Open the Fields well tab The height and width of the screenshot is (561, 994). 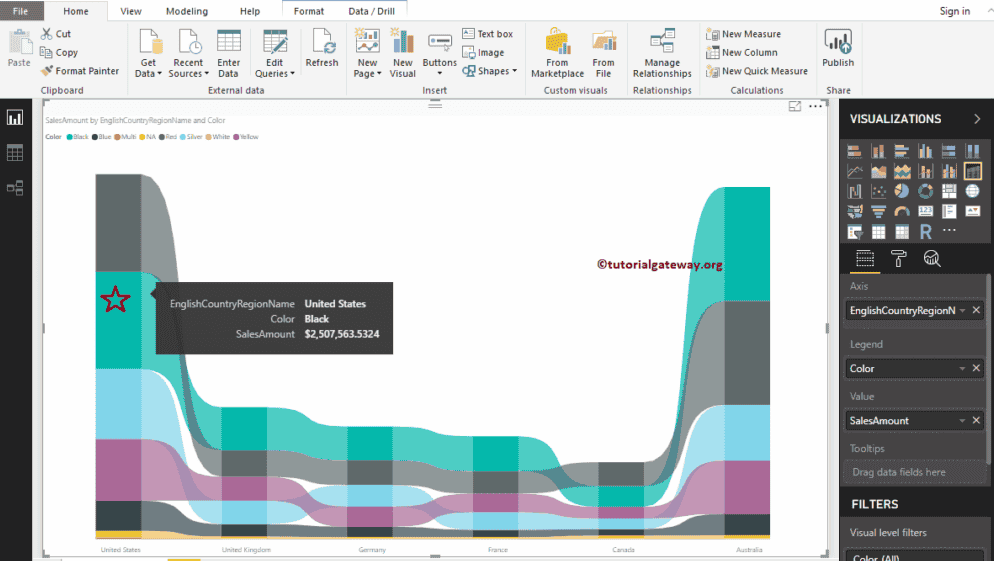point(865,259)
